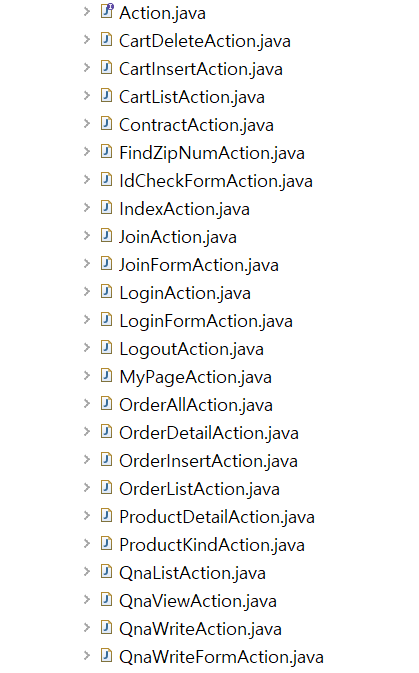Click the IdCheckFormAction.java file icon
Image resolution: width=419 pixels, height=673 pixels.
pyautogui.click(x=106, y=179)
